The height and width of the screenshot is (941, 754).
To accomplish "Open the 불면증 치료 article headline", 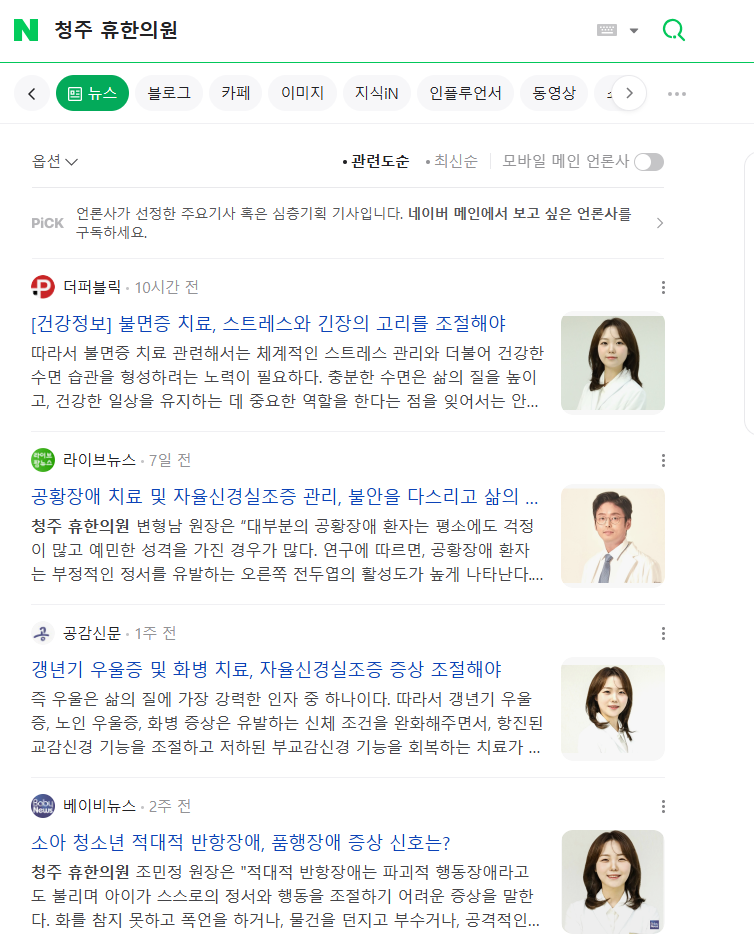I will click(268, 323).
